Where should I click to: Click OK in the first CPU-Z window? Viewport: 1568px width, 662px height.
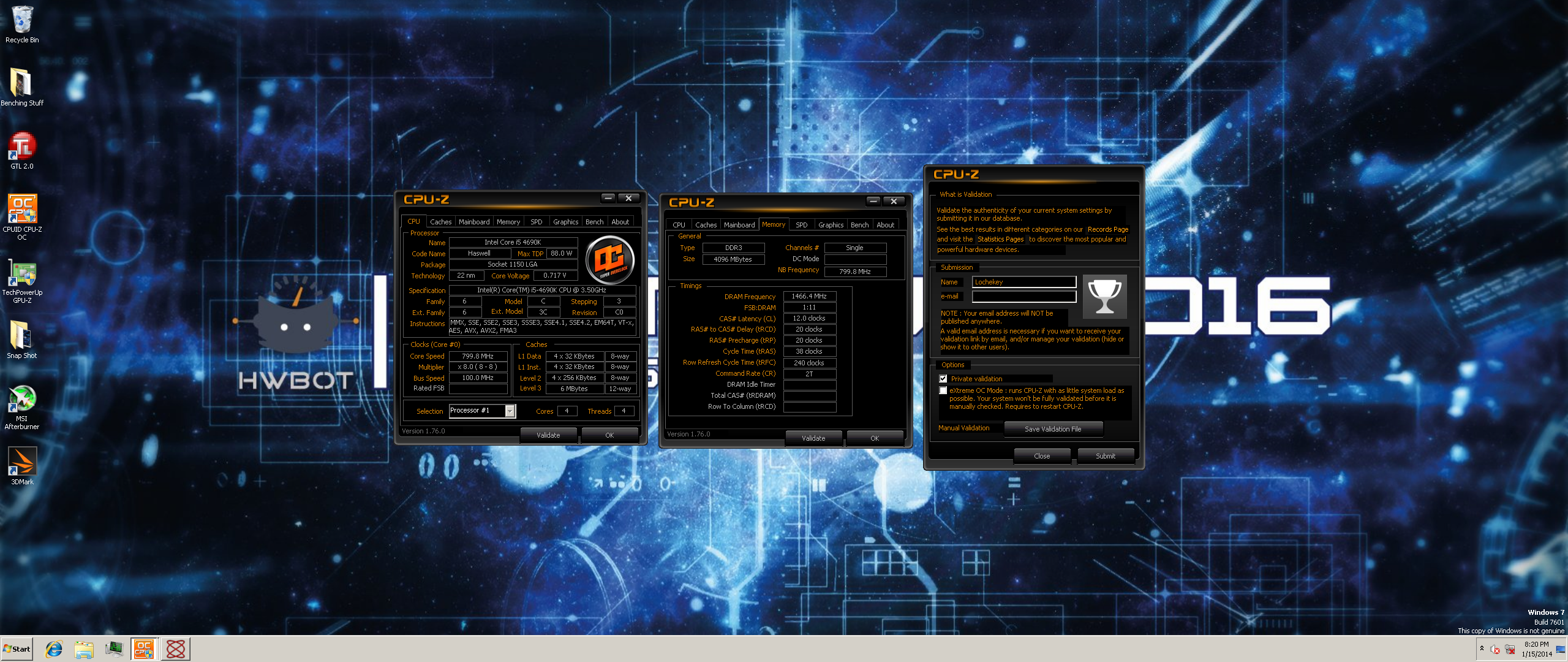pos(609,435)
